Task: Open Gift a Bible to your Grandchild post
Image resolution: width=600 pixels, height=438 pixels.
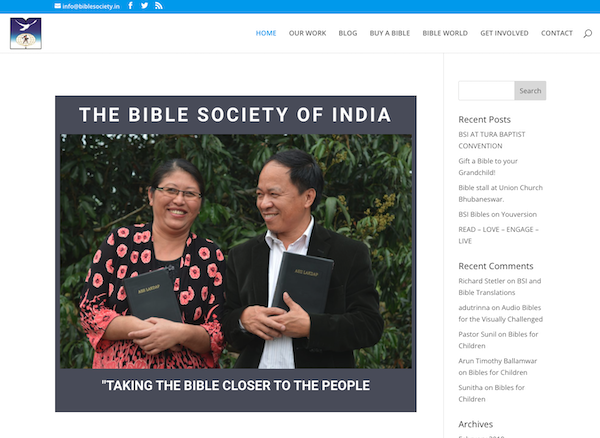Action: [x=488, y=167]
